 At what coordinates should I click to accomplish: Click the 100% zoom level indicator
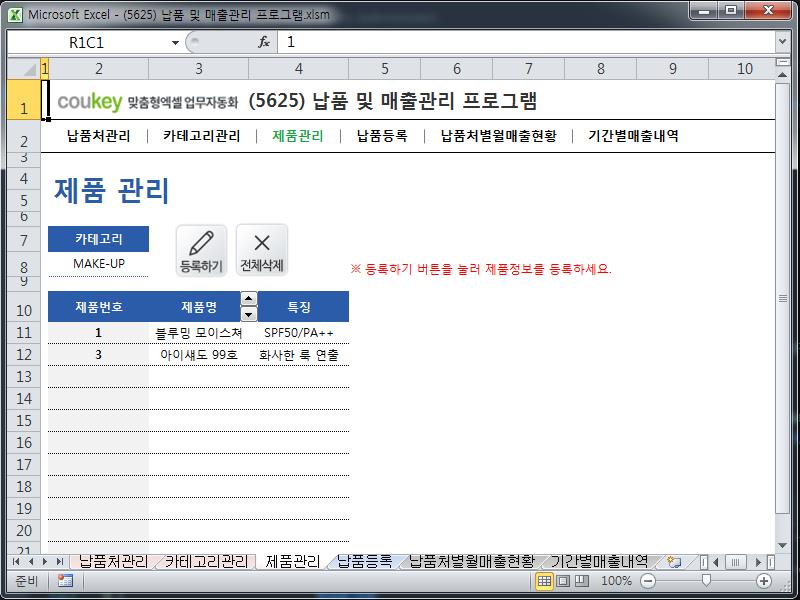pyautogui.click(x=616, y=581)
